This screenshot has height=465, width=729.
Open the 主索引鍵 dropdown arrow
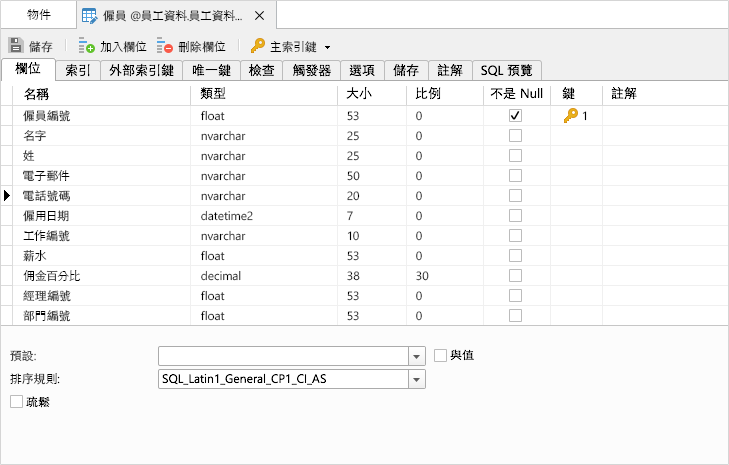(327, 47)
